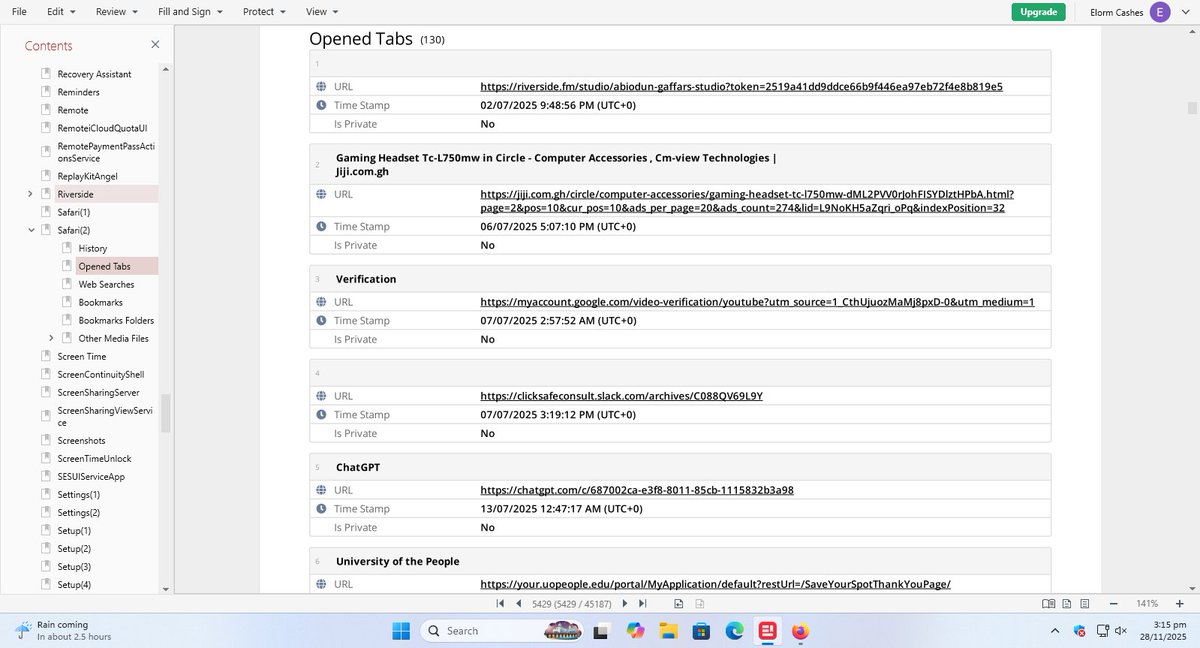The width and height of the screenshot is (1200, 648).
Task: Click the ScreenTimeUnlock bookmark page icon
Action: point(46,458)
